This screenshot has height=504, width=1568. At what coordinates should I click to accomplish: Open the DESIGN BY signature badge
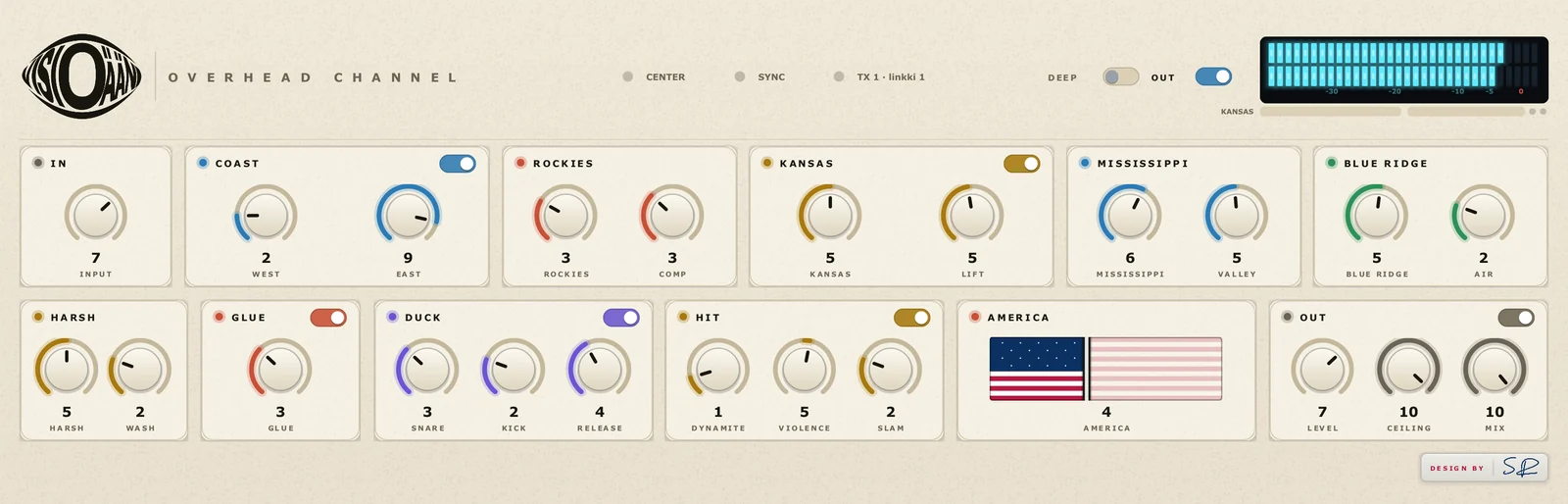[1485, 468]
